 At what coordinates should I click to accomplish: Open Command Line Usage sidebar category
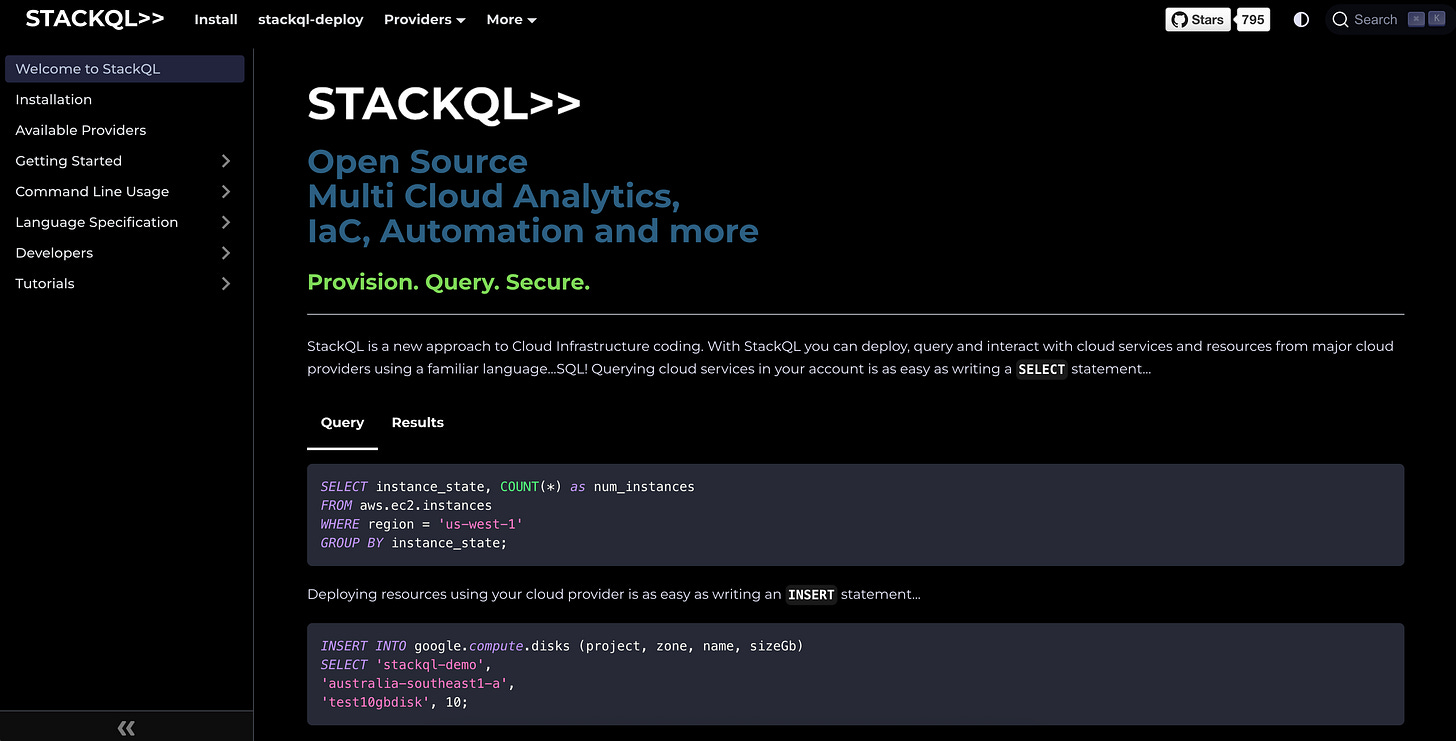92,192
